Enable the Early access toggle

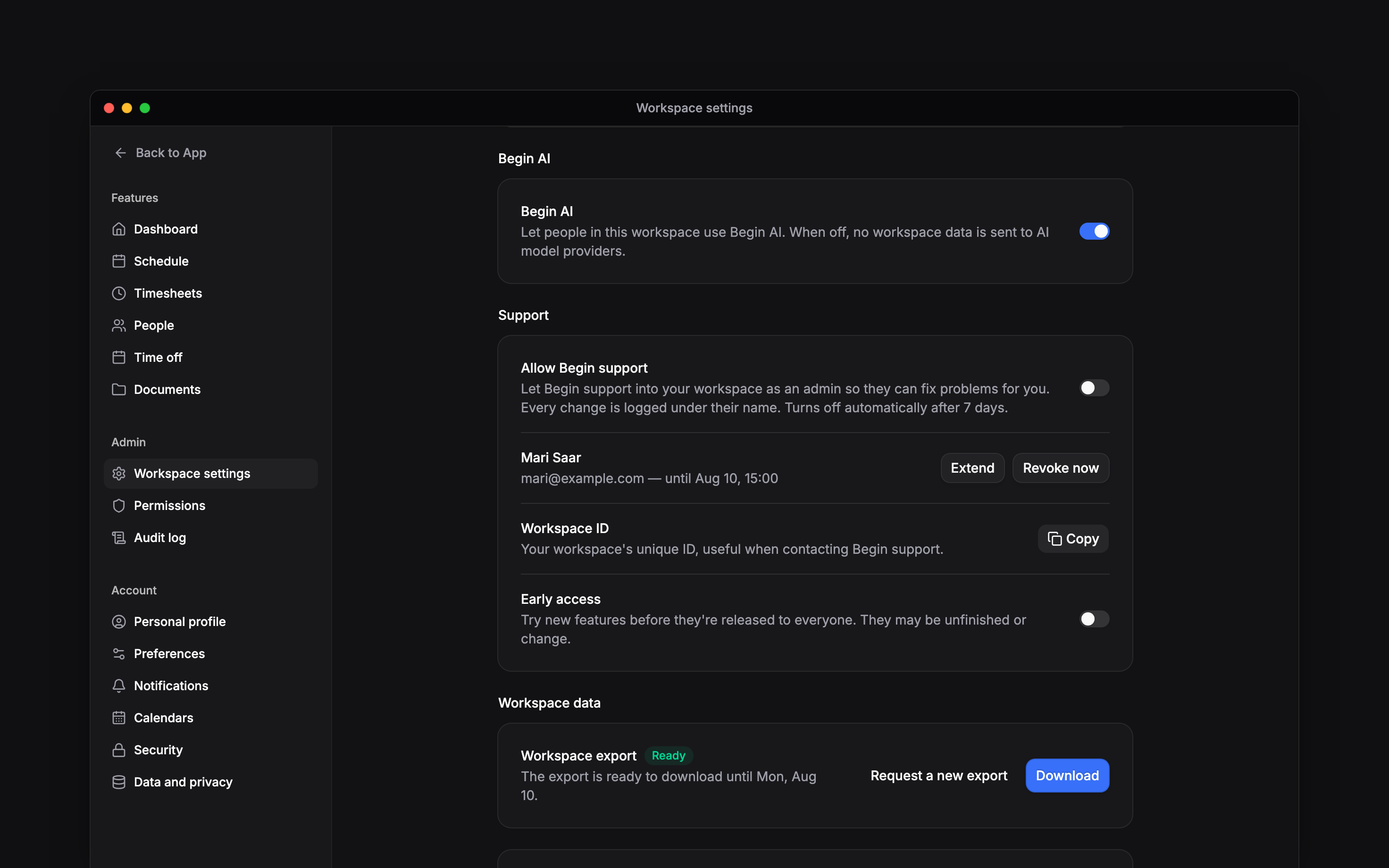1094,619
